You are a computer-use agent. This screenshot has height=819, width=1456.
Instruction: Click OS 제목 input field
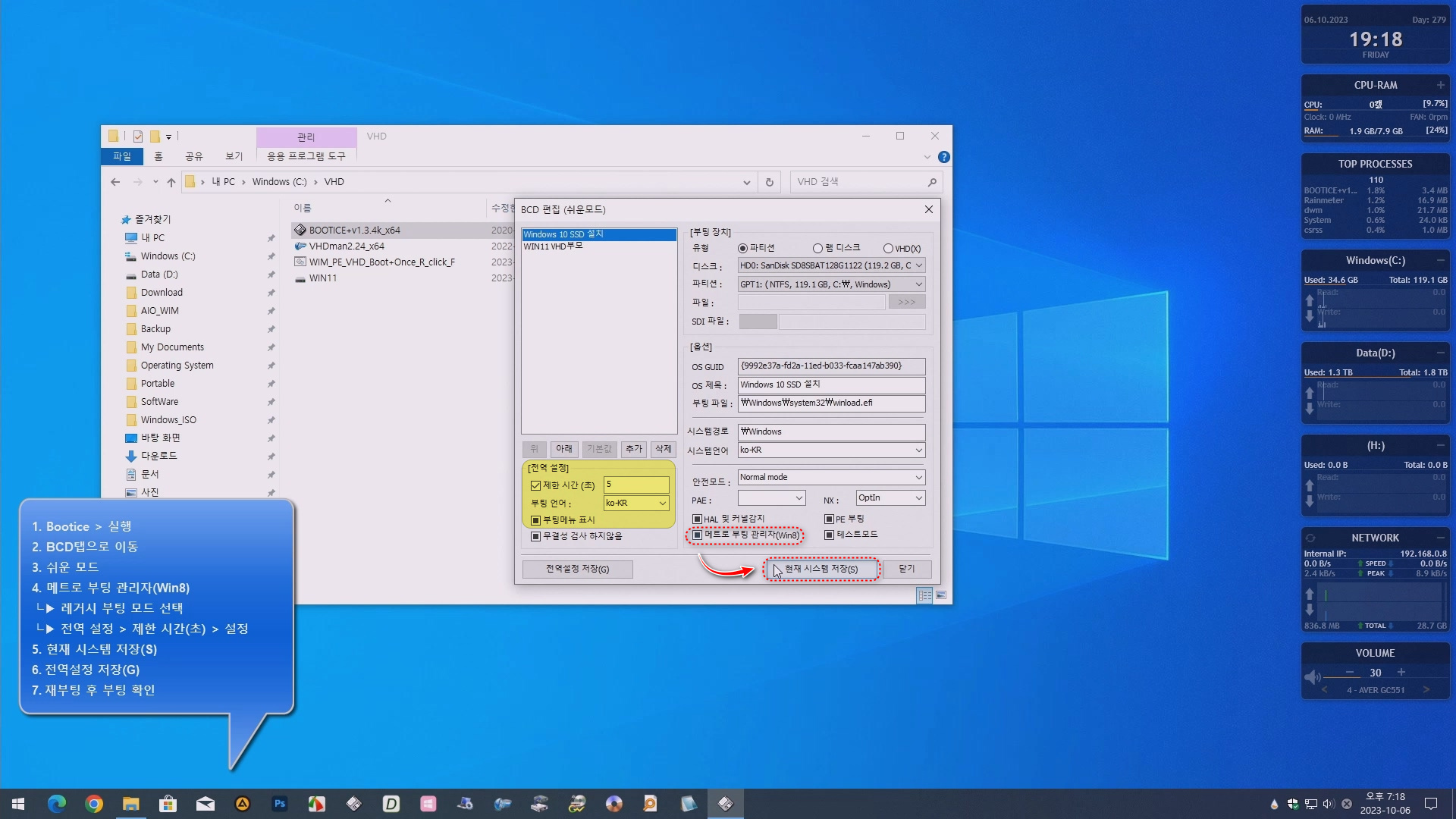pyautogui.click(x=831, y=385)
